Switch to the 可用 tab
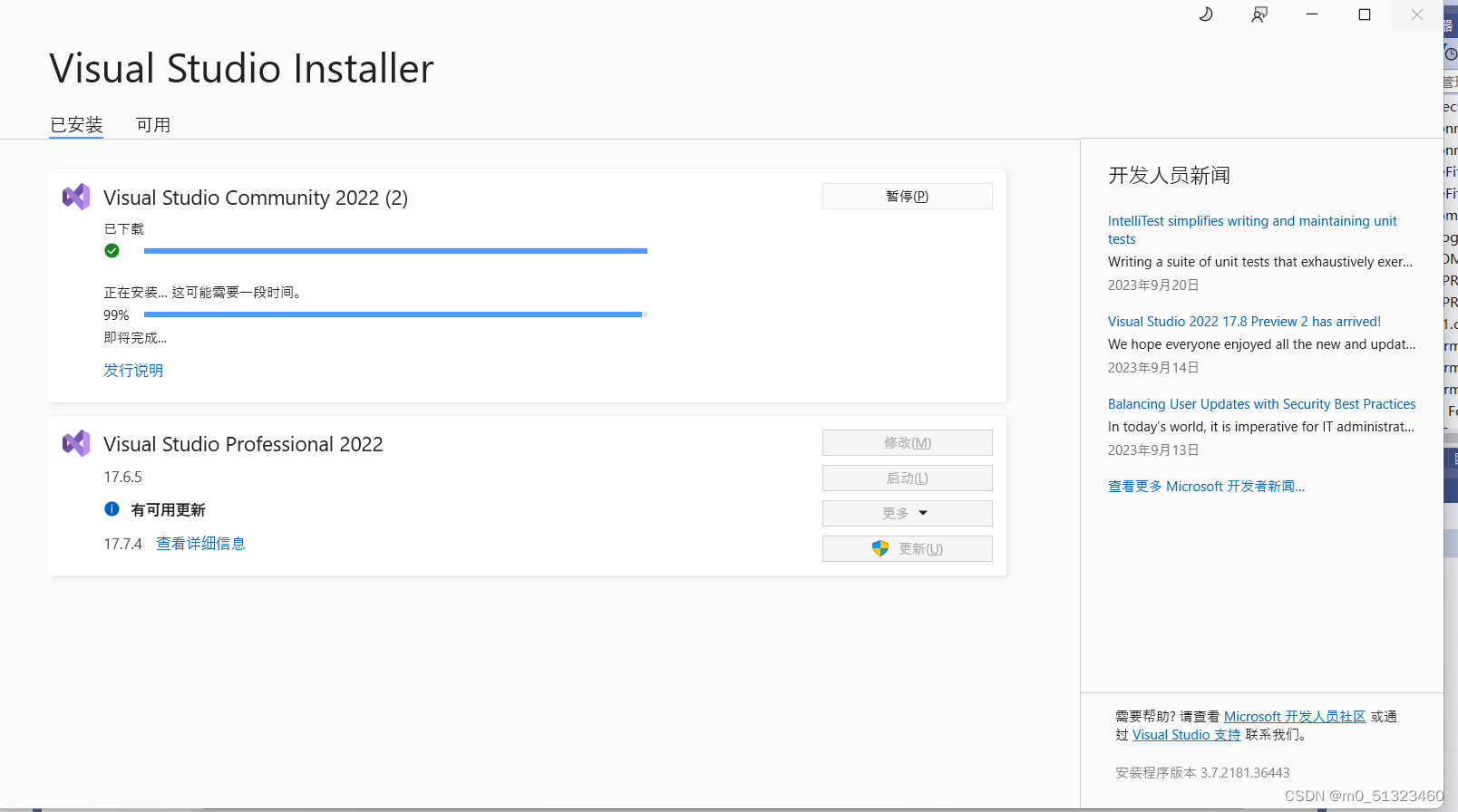Screen dimensions: 1458x812 [153, 125]
